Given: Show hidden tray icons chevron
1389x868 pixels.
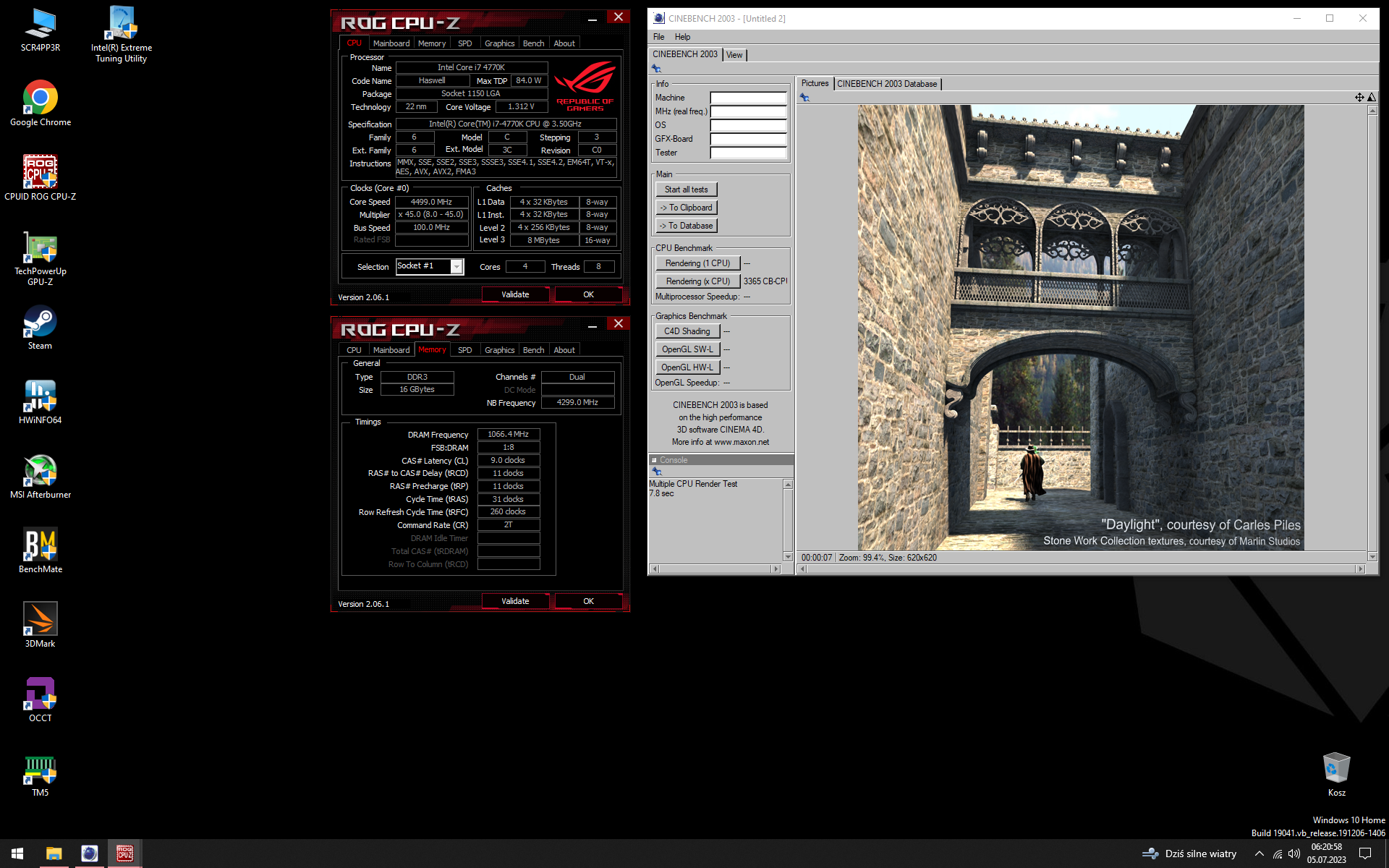Looking at the screenshot, I should tap(1260, 854).
